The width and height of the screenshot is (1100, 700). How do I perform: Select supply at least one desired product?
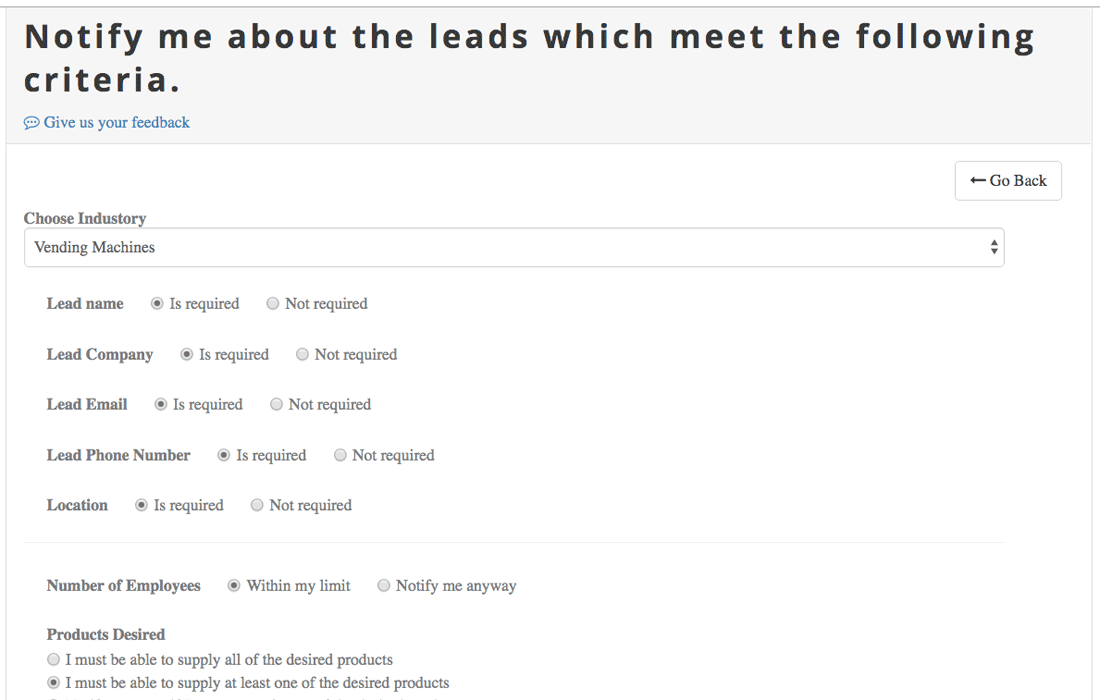click(x=53, y=682)
